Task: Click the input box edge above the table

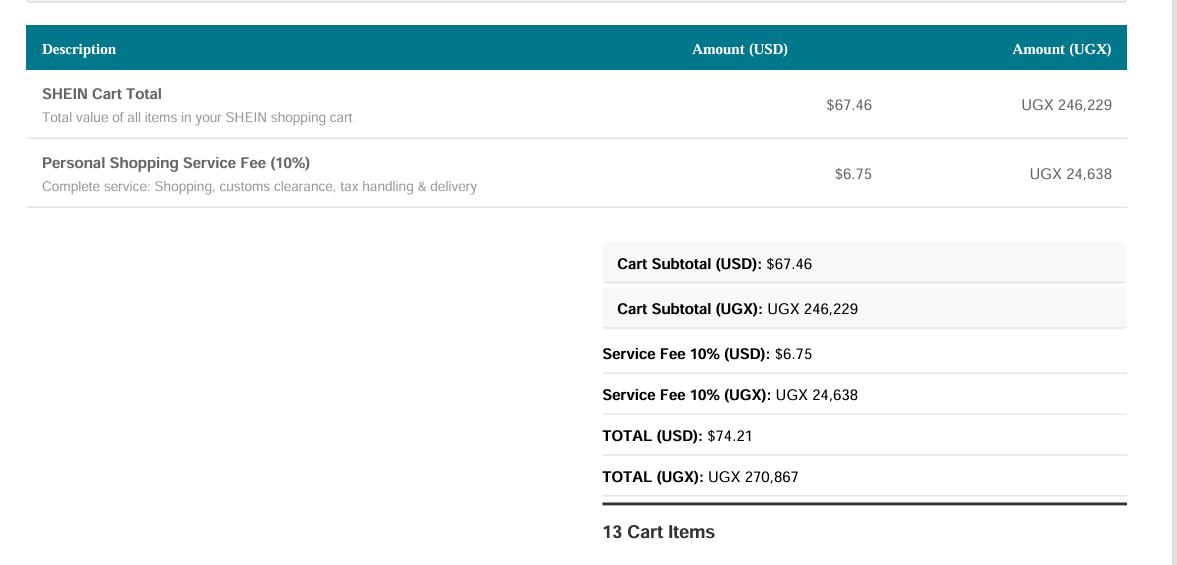Action: point(576,2)
